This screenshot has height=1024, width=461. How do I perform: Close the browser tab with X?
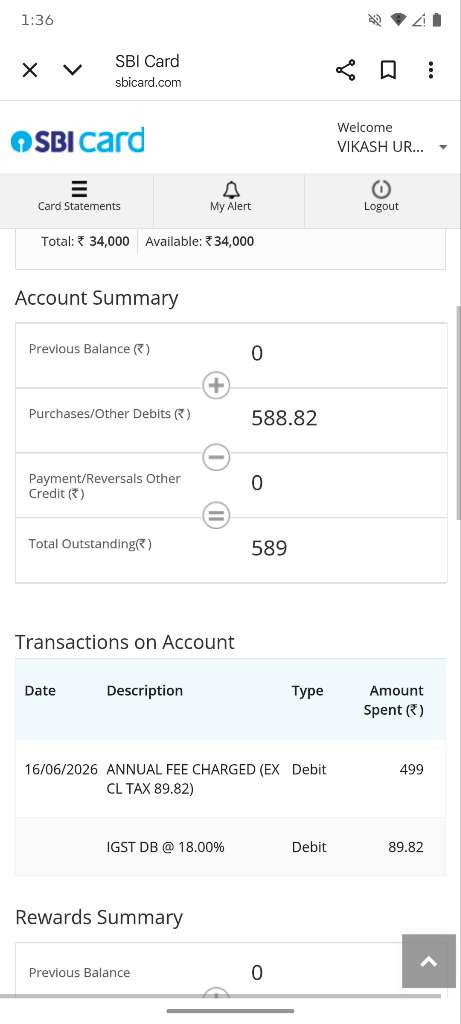(30, 70)
